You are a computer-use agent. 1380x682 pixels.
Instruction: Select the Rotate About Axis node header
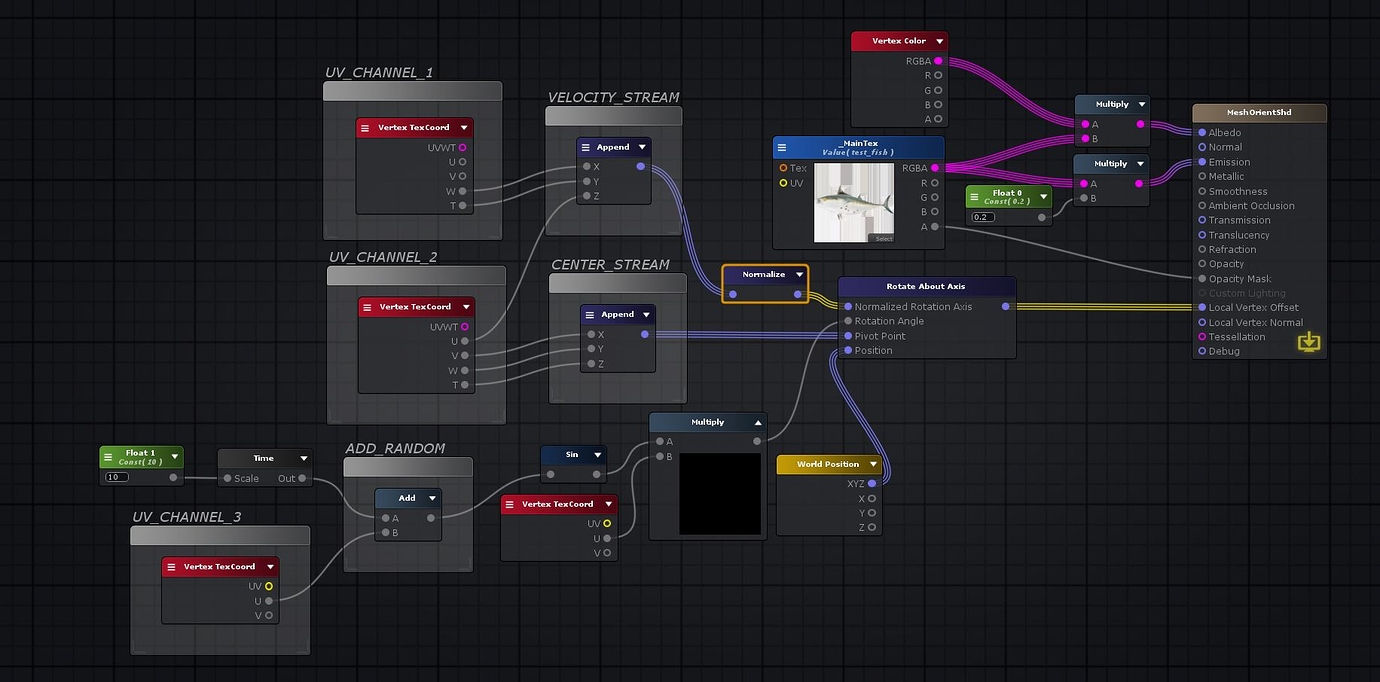(926, 286)
